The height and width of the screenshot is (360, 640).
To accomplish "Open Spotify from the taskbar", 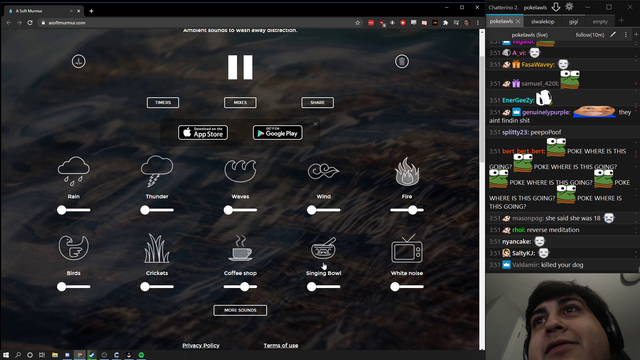I will point(141,355).
